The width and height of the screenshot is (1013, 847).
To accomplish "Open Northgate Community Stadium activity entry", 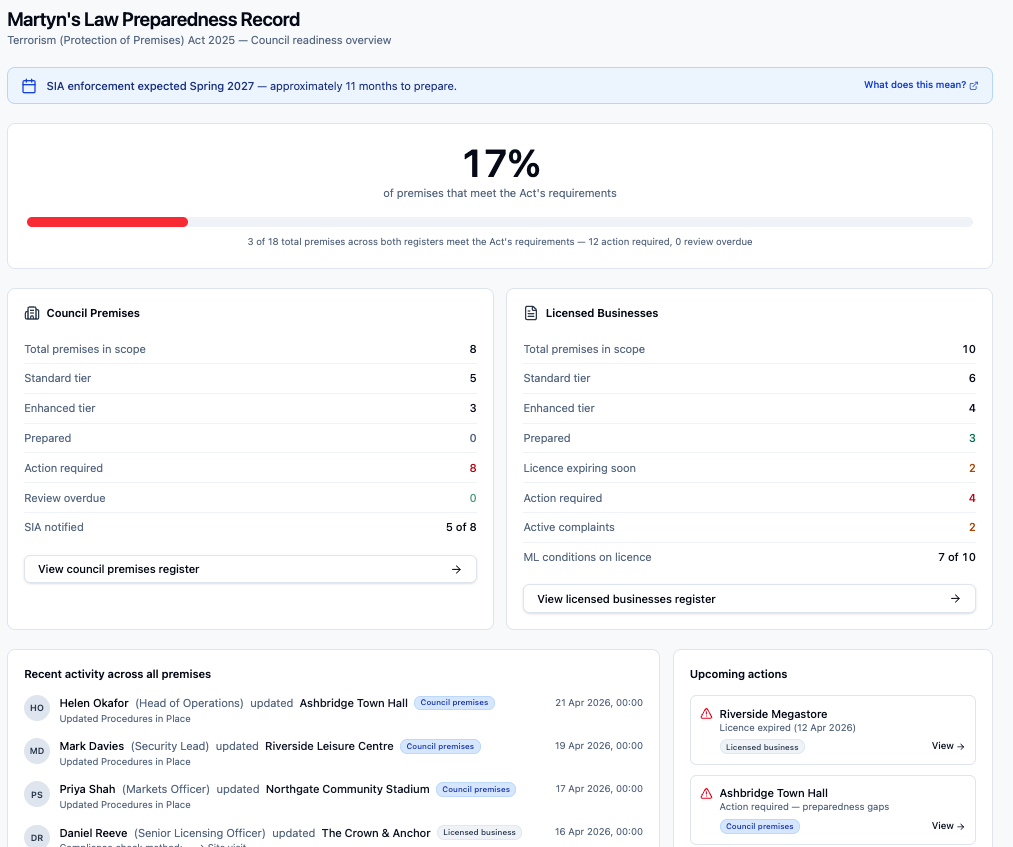I will 348,789.
